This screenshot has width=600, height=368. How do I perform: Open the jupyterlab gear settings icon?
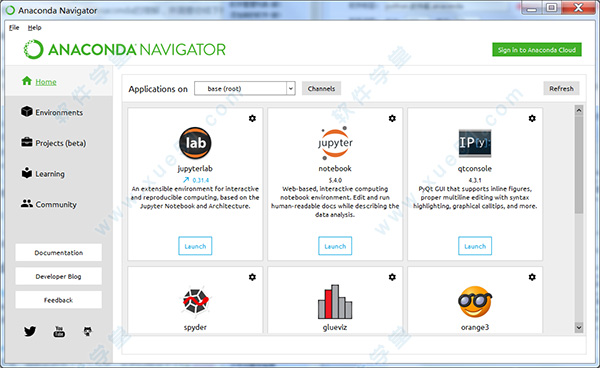(252, 118)
